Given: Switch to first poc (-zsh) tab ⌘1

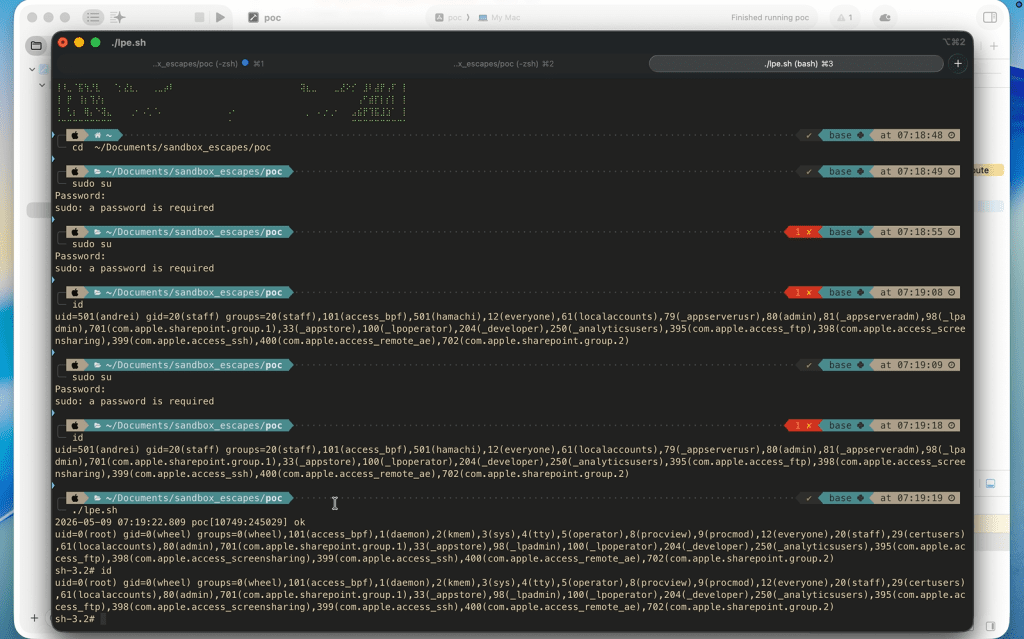Looking at the screenshot, I should click(x=208, y=64).
